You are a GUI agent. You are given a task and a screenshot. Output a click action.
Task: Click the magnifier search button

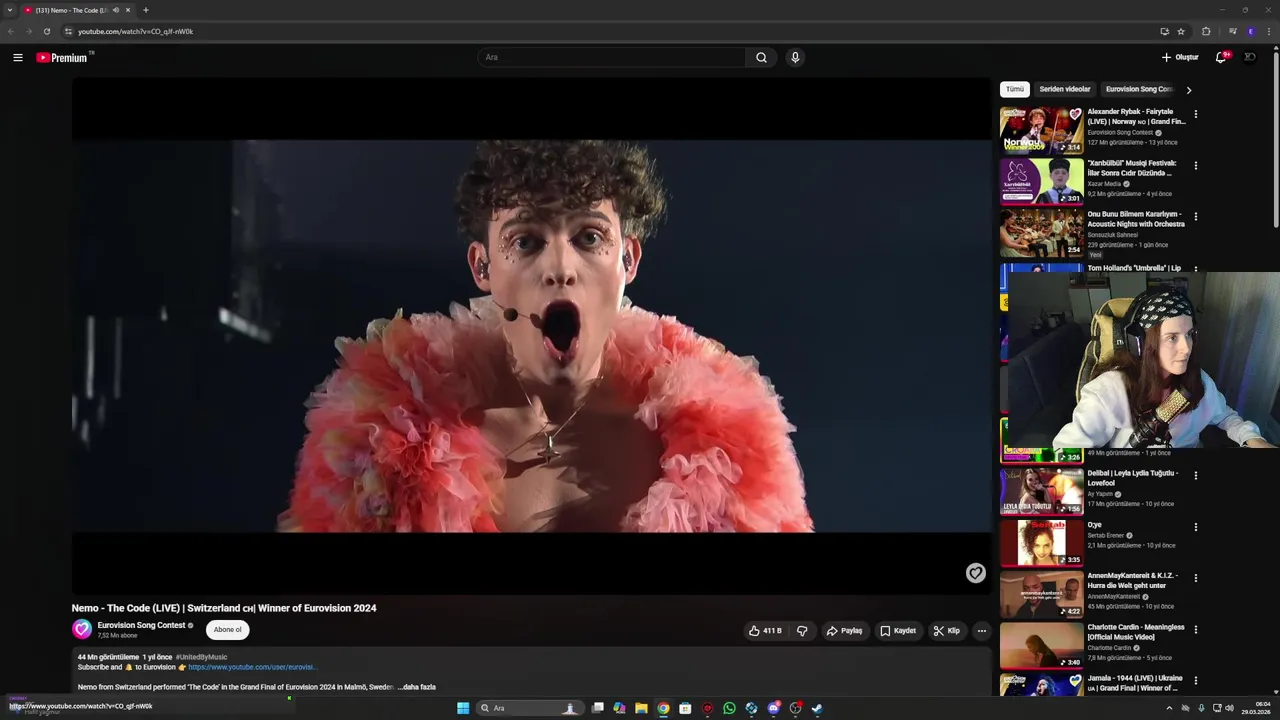(761, 57)
